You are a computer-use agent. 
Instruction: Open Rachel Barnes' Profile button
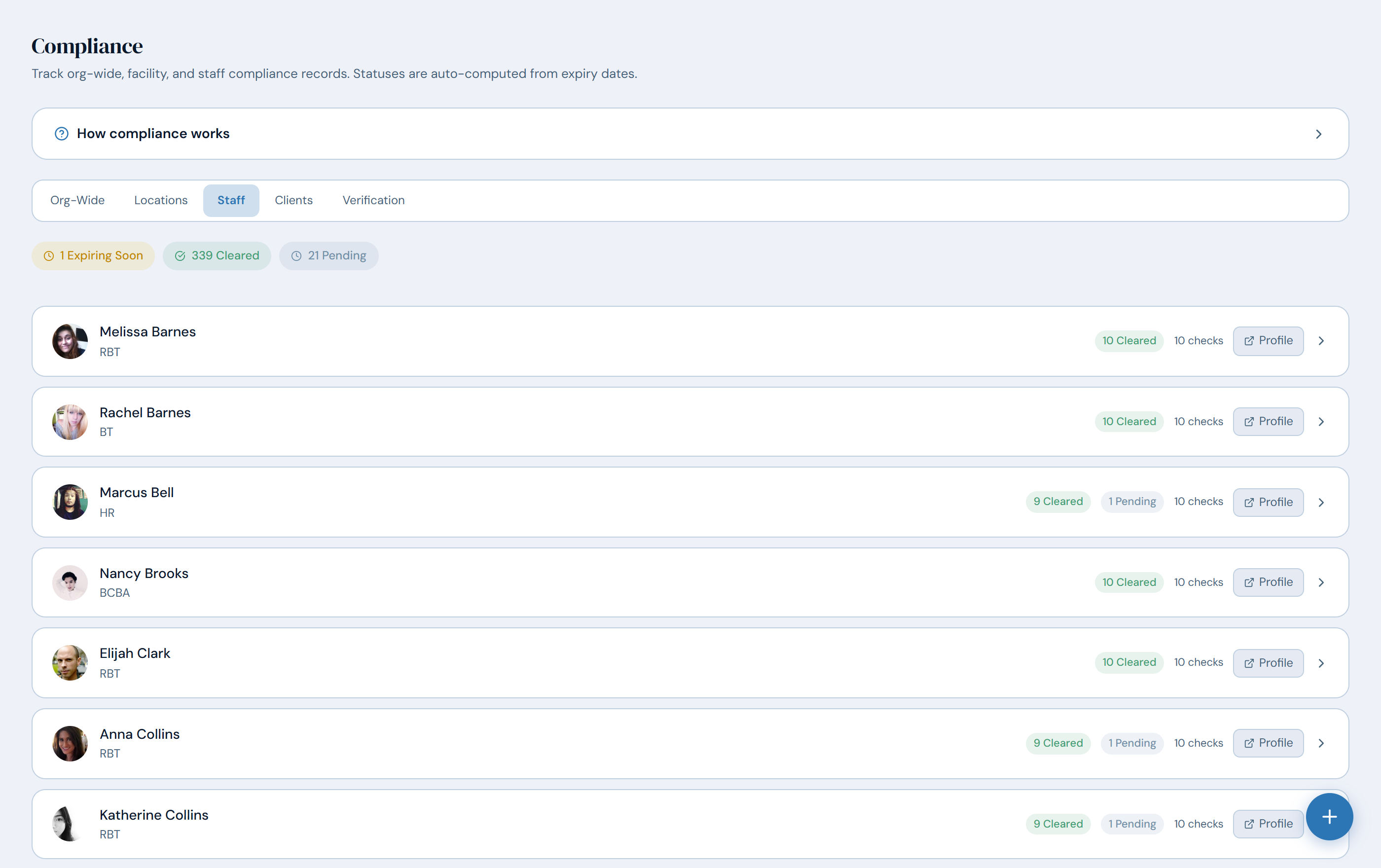[1268, 421]
